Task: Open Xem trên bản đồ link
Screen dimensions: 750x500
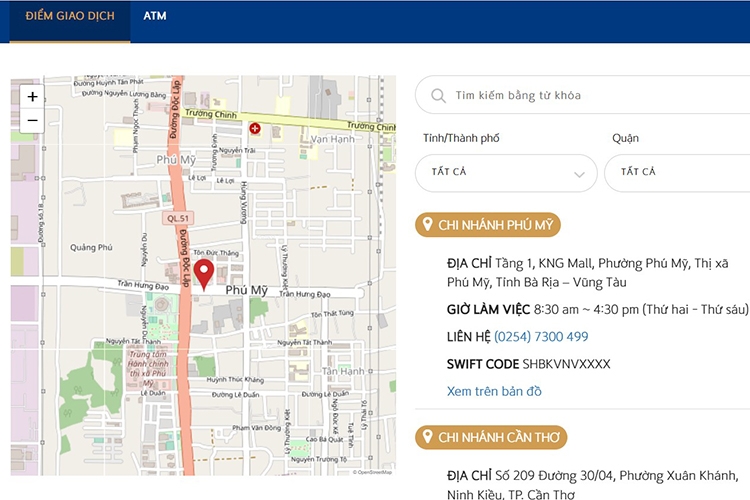Action: [494, 391]
